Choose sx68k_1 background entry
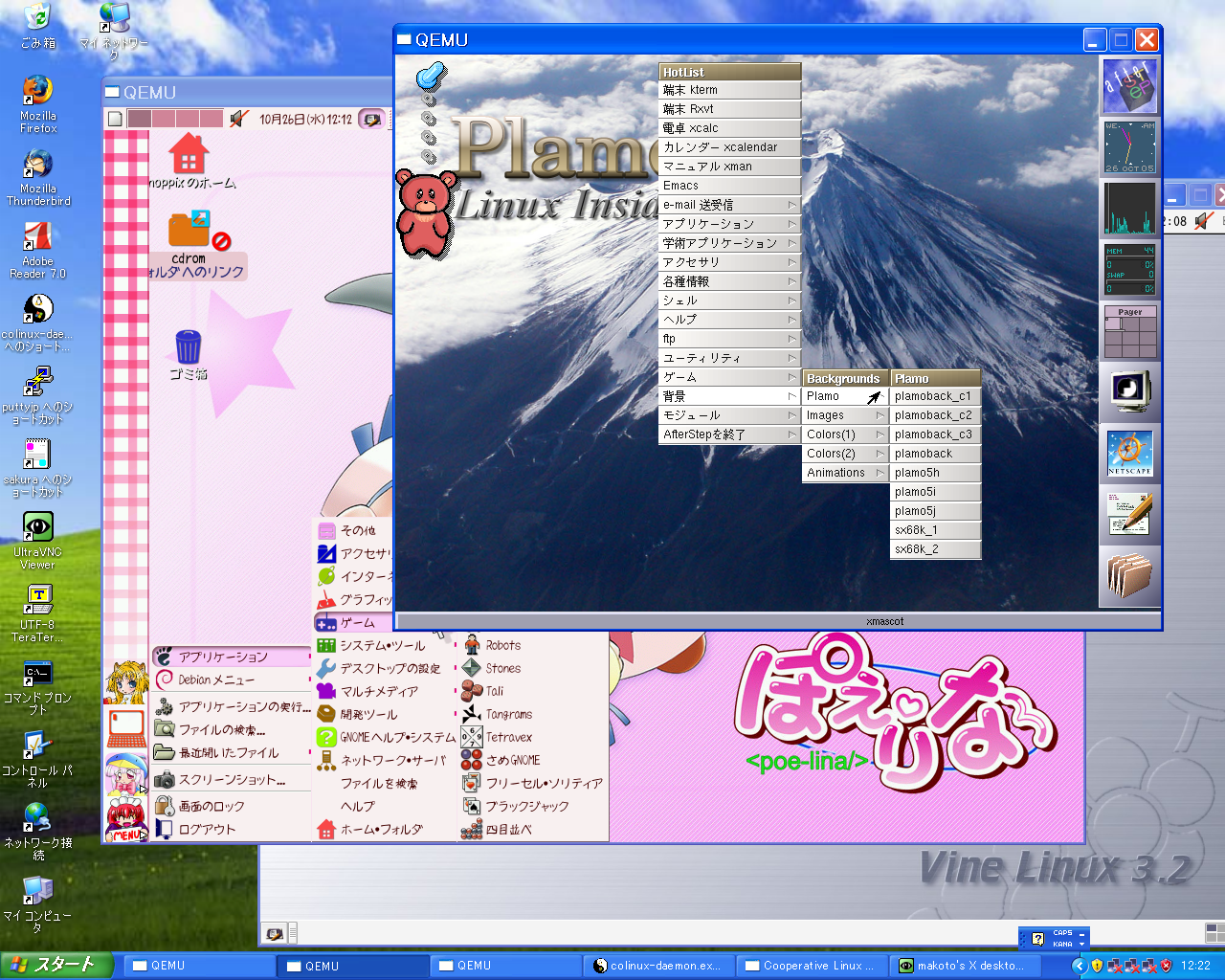The image size is (1225, 980). point(936,530)
